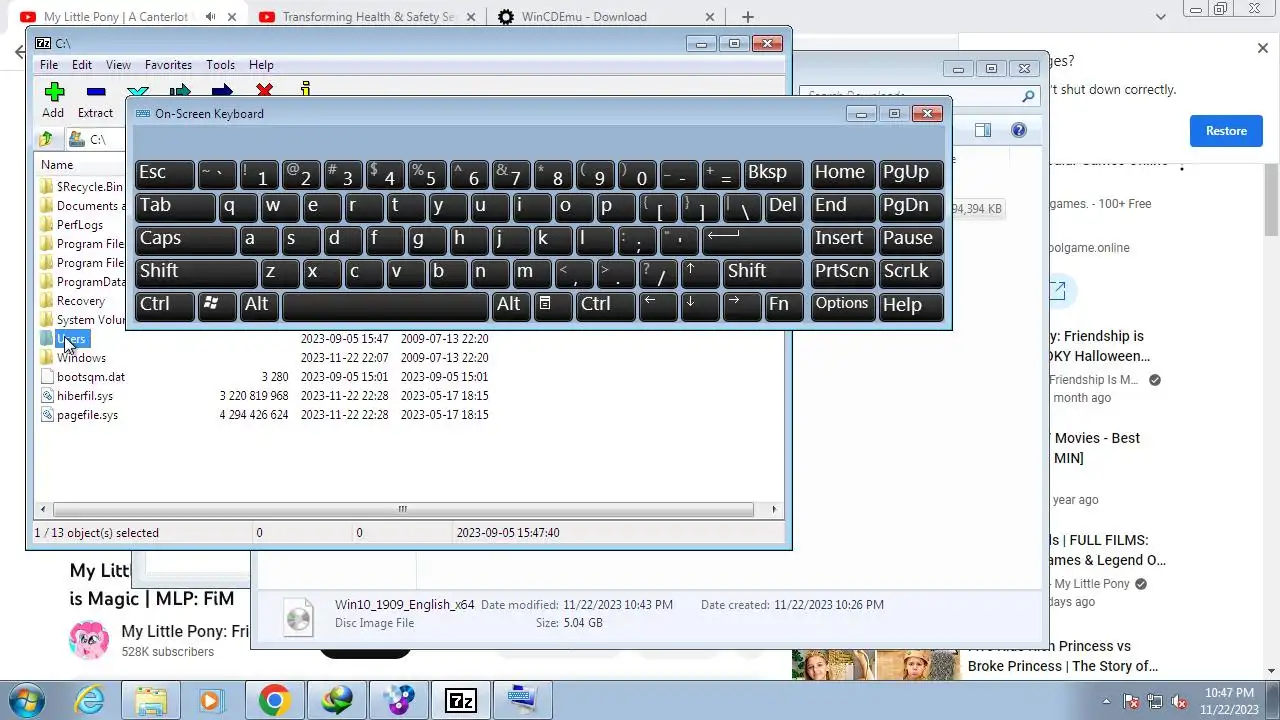The height and width of the screenshot is (720, 1280).
Task: Click the Google Chrome taskbar icon
Action: (274, 700)
